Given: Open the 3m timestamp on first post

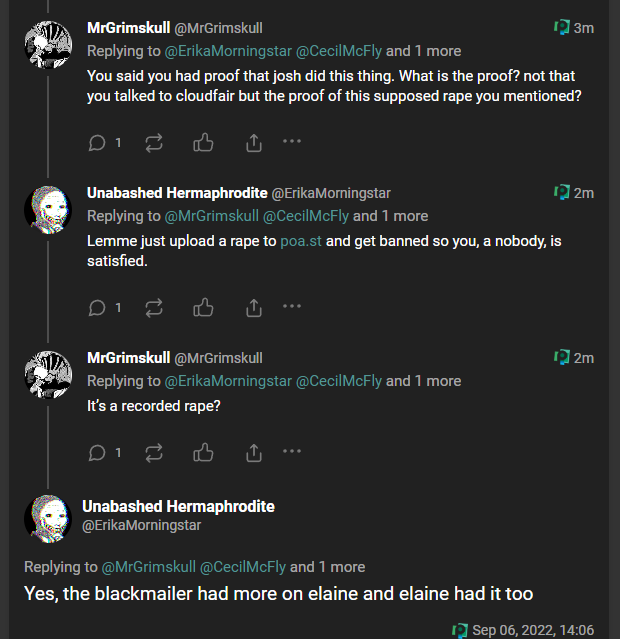Looking at the screenshot, I should click(x=583, y=28).
